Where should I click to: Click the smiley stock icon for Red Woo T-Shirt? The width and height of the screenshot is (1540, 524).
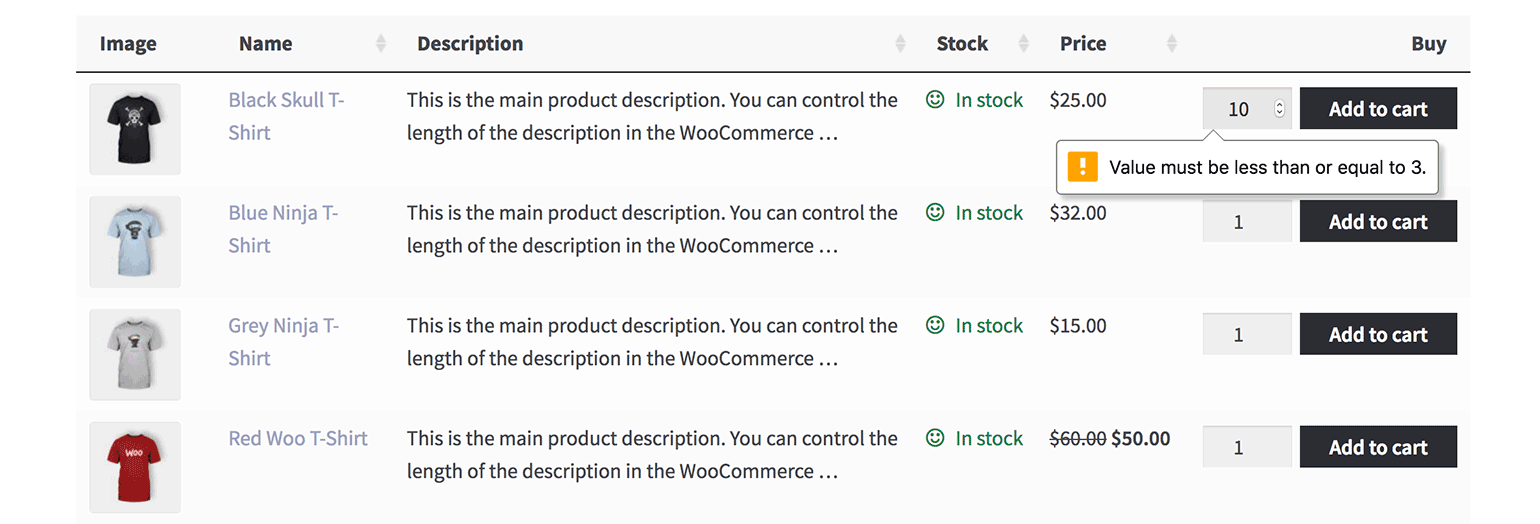pyautogui.click(x=935, y=438)
